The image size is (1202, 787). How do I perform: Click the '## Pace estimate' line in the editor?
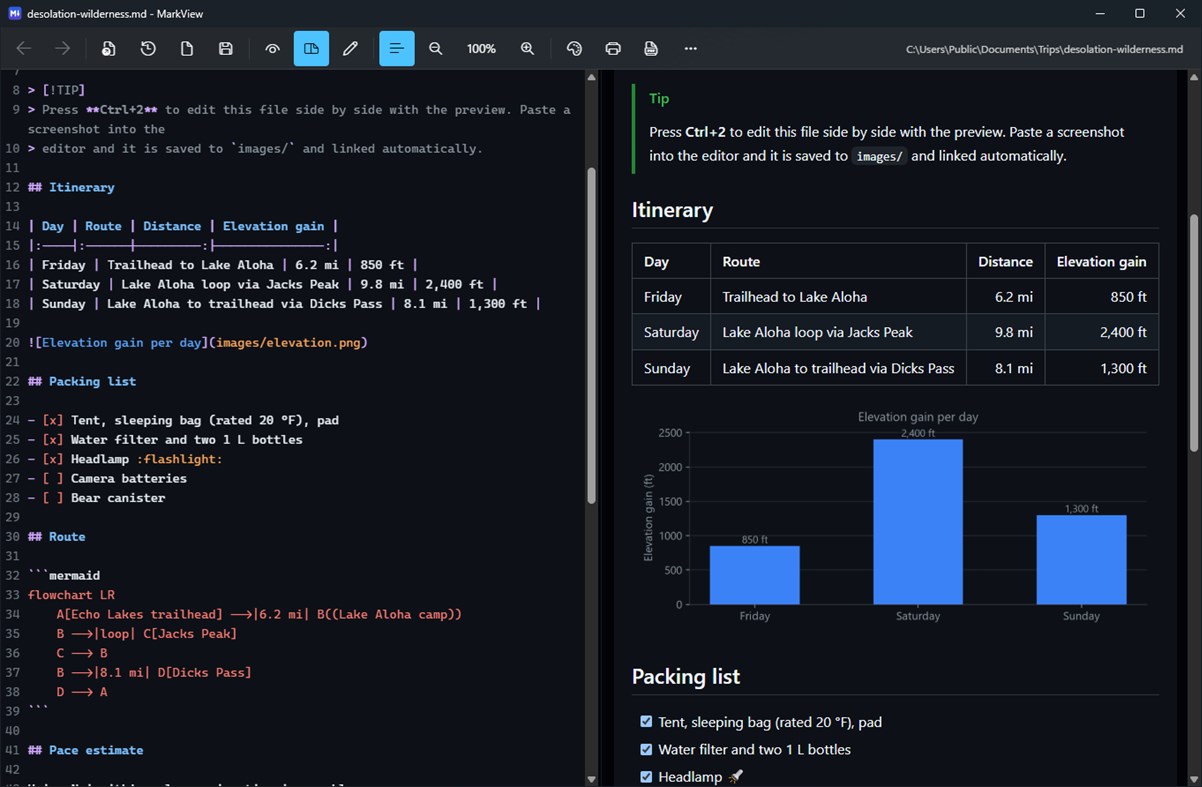(85, 750)
